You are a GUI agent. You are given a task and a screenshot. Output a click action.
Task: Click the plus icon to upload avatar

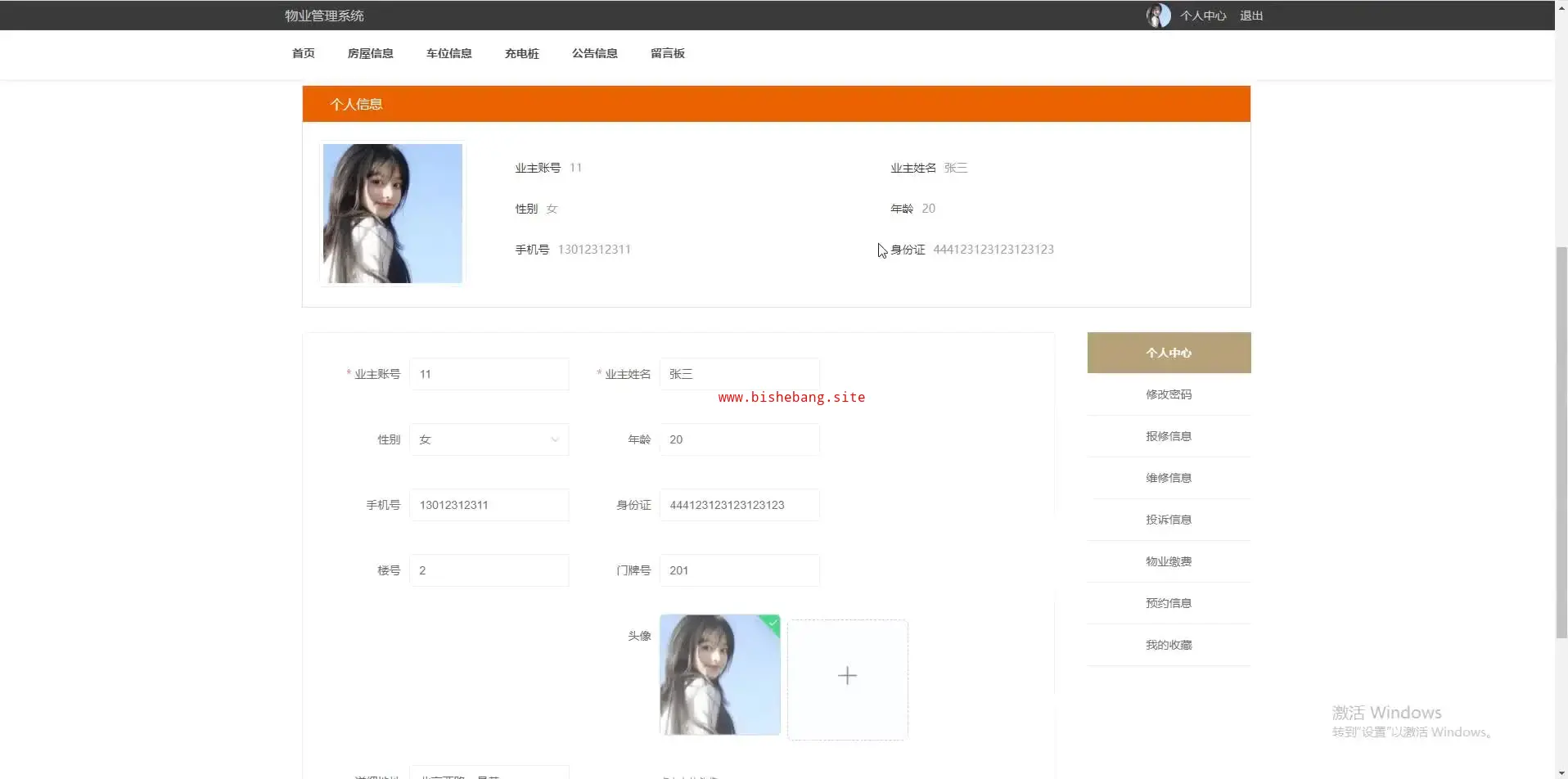847,676
